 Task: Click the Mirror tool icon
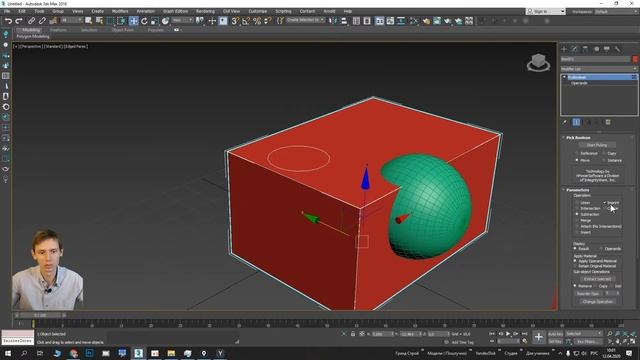click(x=333, y=21)
